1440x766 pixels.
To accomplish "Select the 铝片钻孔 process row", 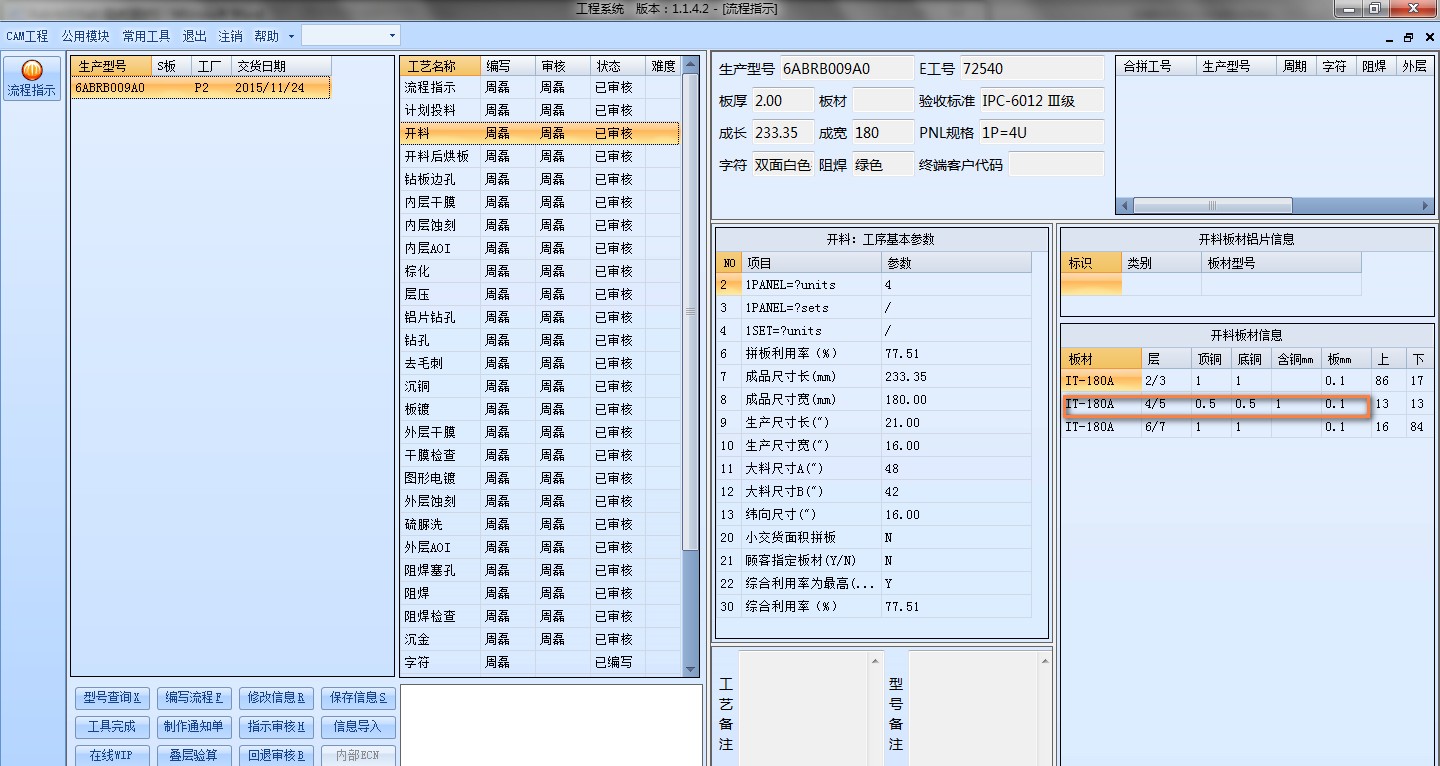I will (539, 317).
